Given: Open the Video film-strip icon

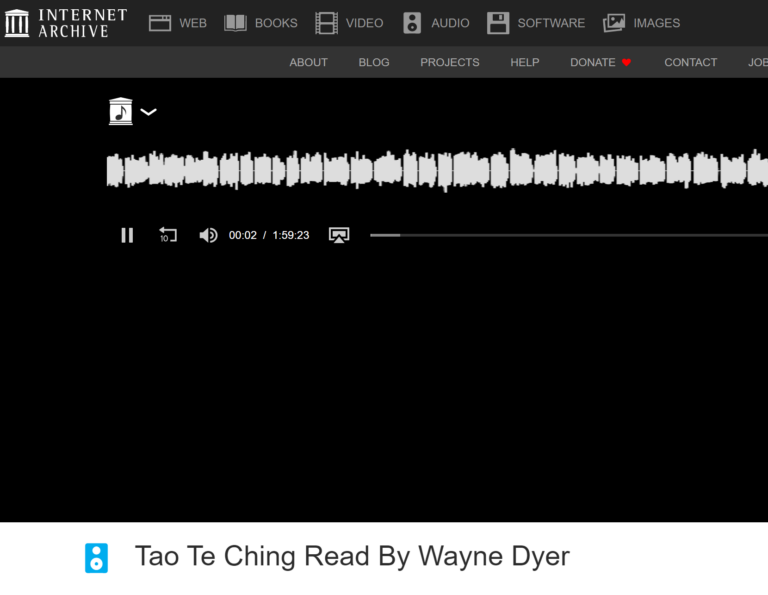Looking at the screenshot, I should point(326,23).
